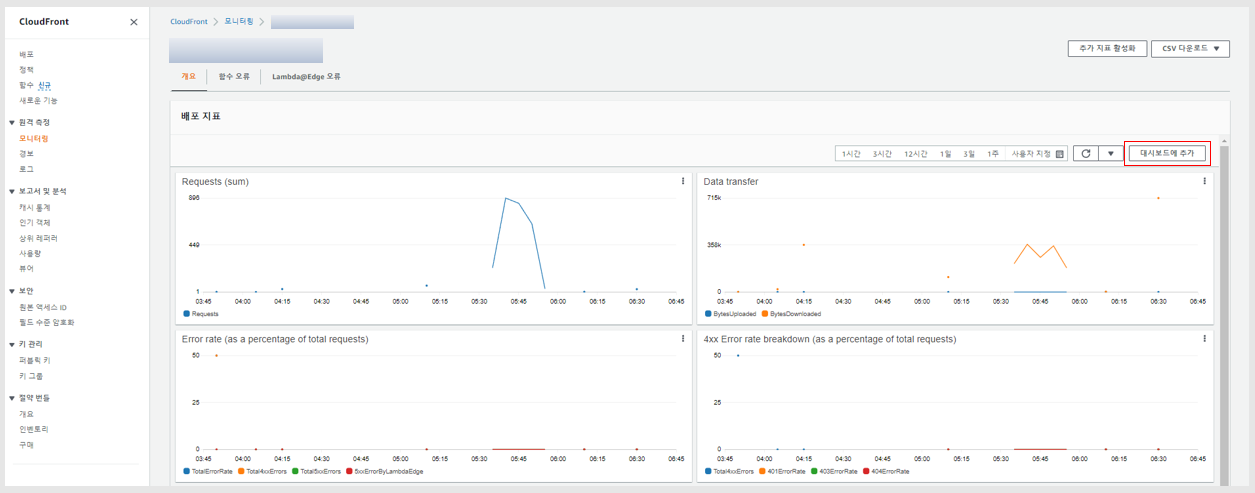Image resolution: width=1255 pixels, height=493 pixels.
Task: Open the CSV 다운로드 dropdown
Action: (1190, 48)
